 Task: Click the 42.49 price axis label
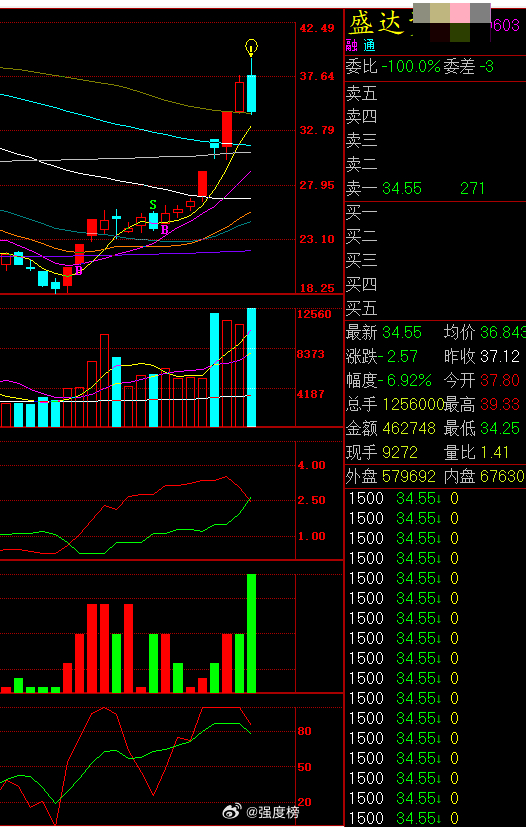[x=317, y=28]
